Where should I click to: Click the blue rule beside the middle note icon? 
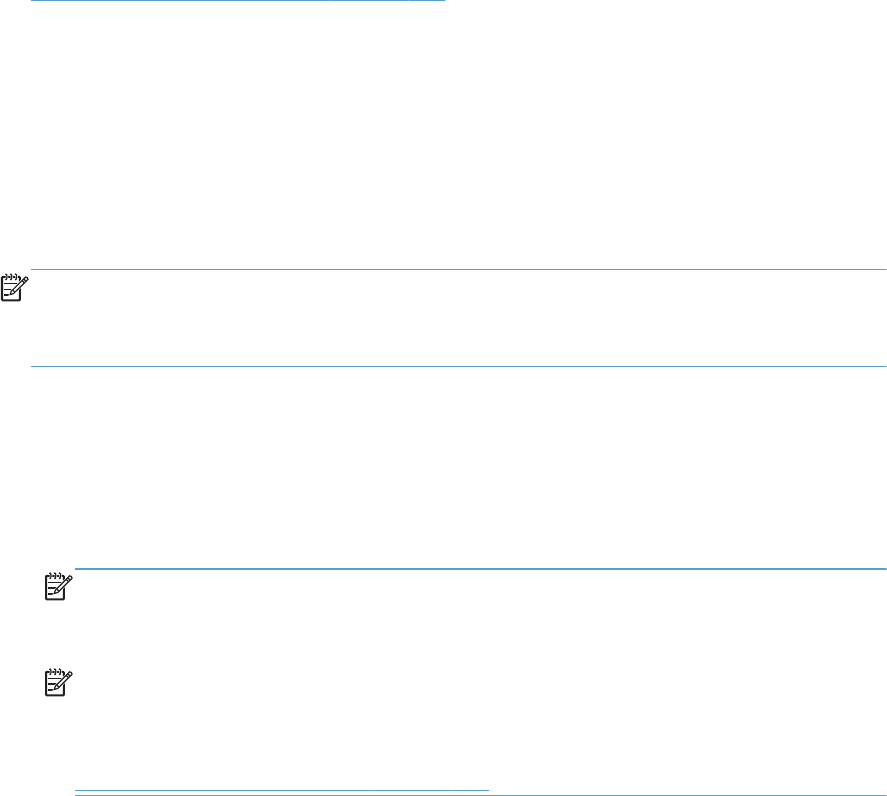coord(480,570)
